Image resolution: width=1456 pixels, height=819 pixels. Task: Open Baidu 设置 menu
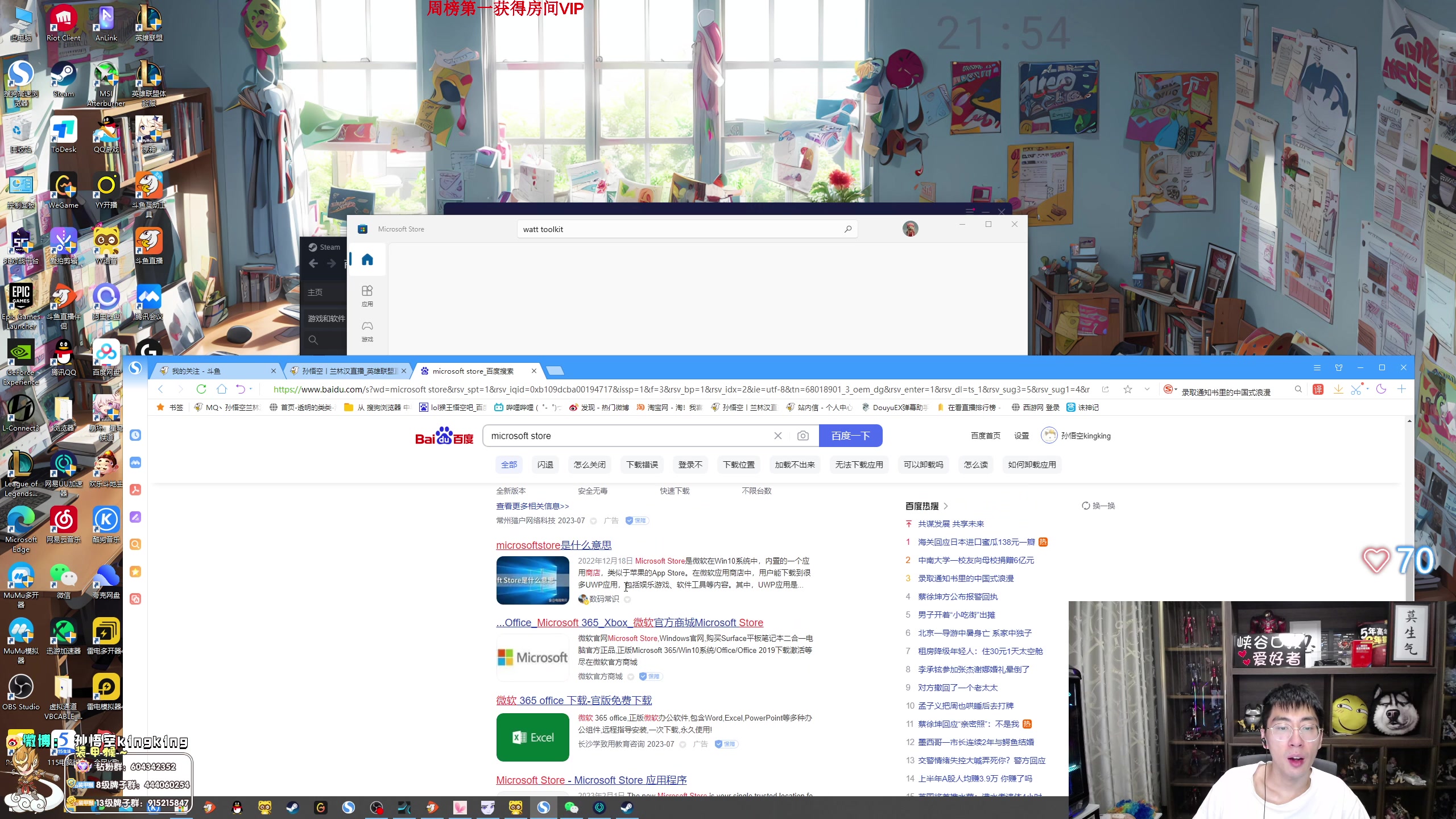1021,436
